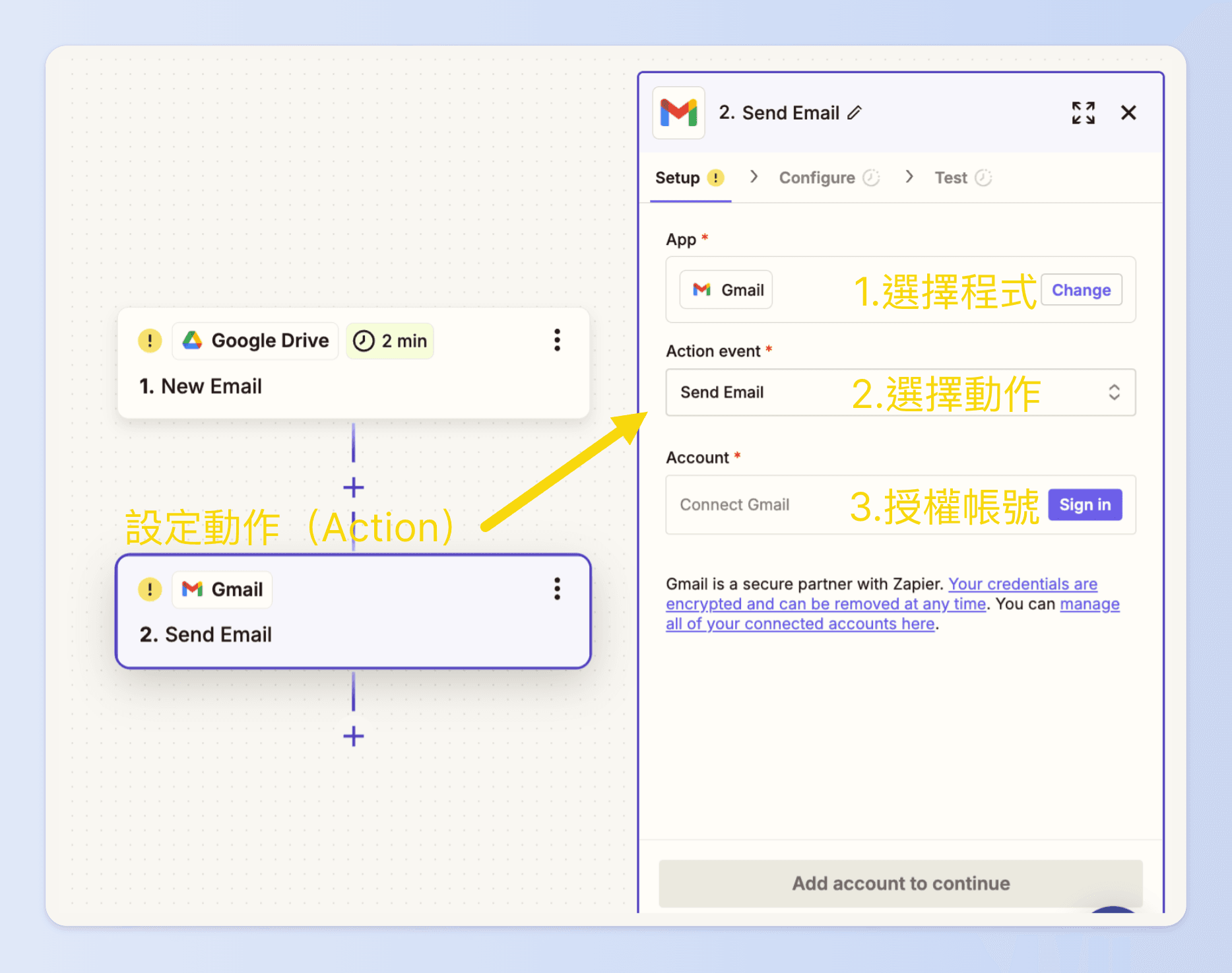Viewport: 1232px width, 973px height.
Task: Click chevron between Setup and Configure
Action: pyautogui.click(x=754, y=177)
